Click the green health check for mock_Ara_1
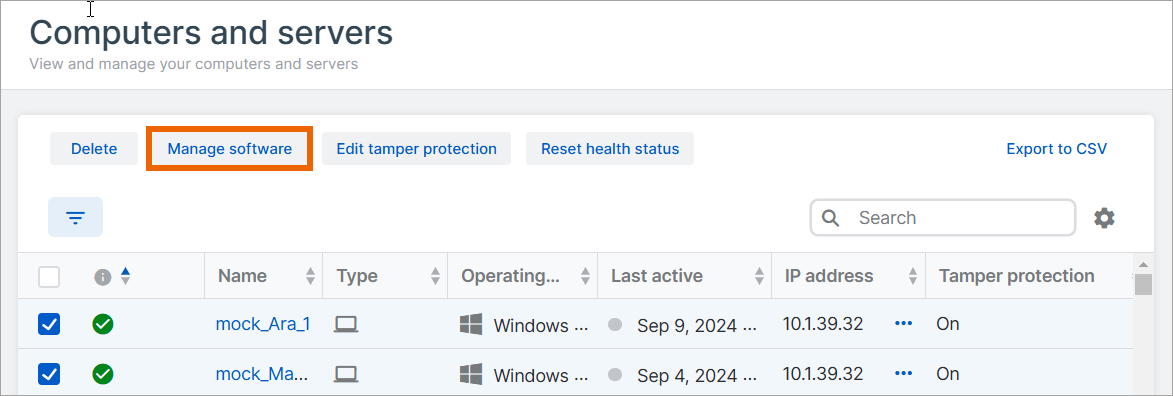The image size is (1173, 396). click(x=103, y=324)
